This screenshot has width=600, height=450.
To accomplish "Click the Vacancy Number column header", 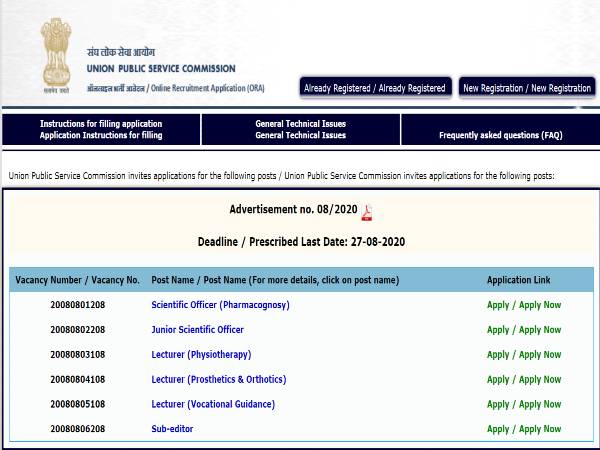I will [77, 280].
